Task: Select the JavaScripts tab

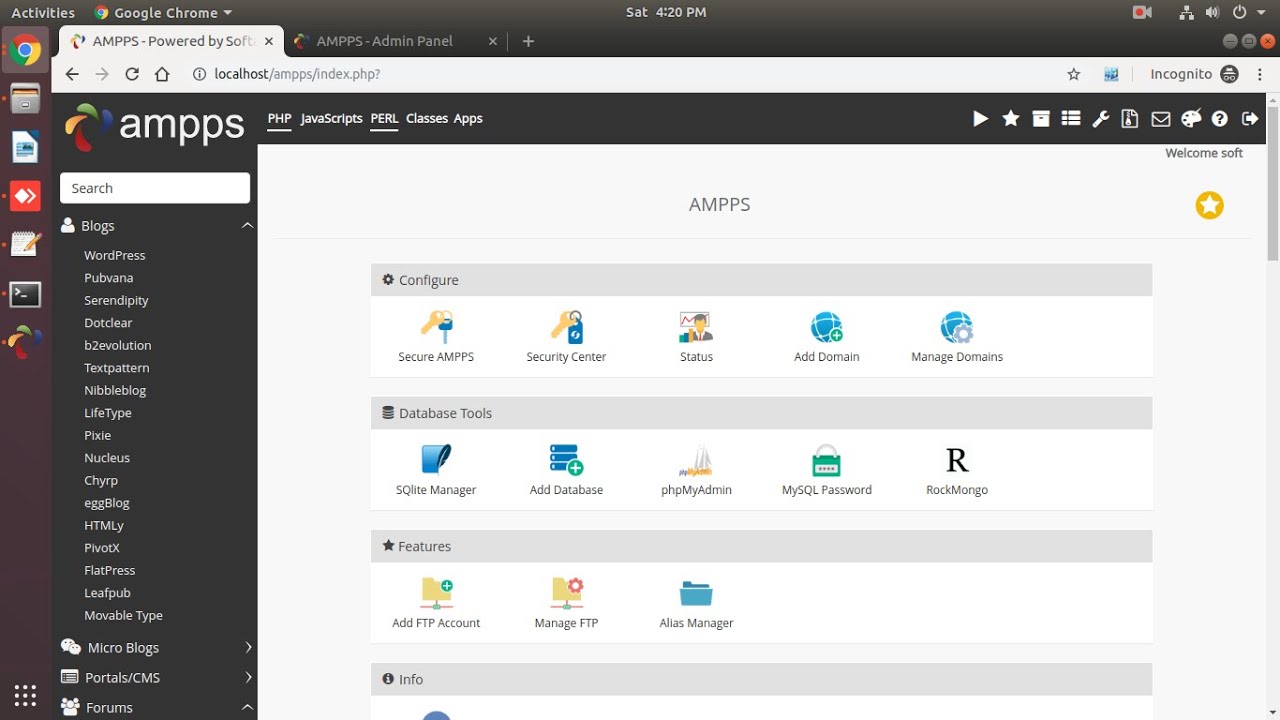Action: [x=331, y=118]
